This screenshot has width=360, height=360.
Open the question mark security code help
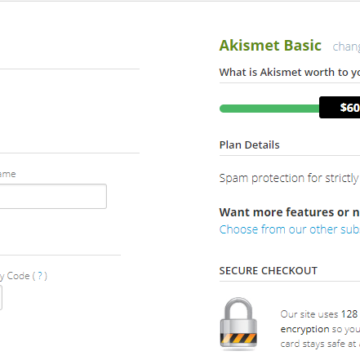[40, 276]
